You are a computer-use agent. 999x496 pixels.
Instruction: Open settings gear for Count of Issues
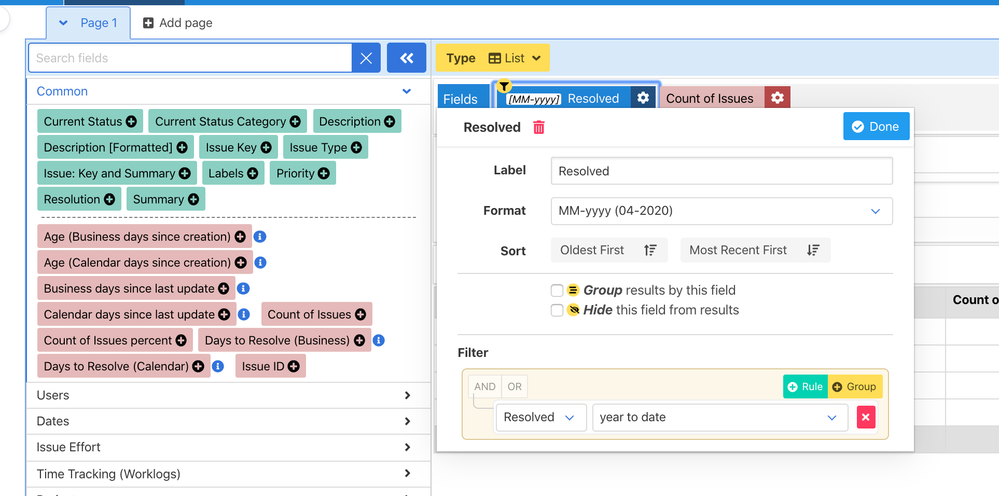point(777,98)
